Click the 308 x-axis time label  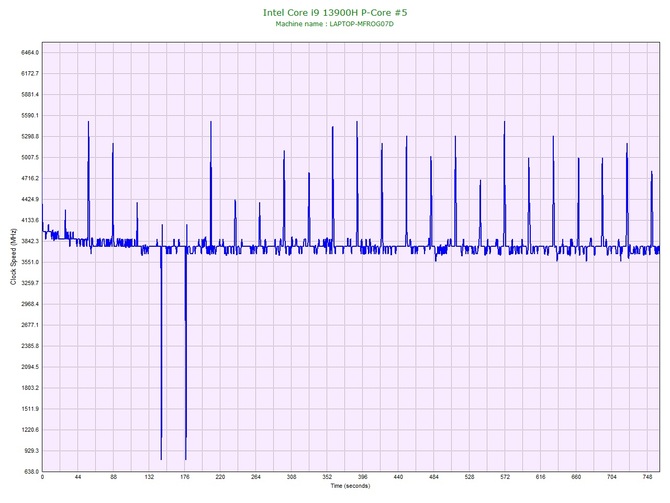291,477
